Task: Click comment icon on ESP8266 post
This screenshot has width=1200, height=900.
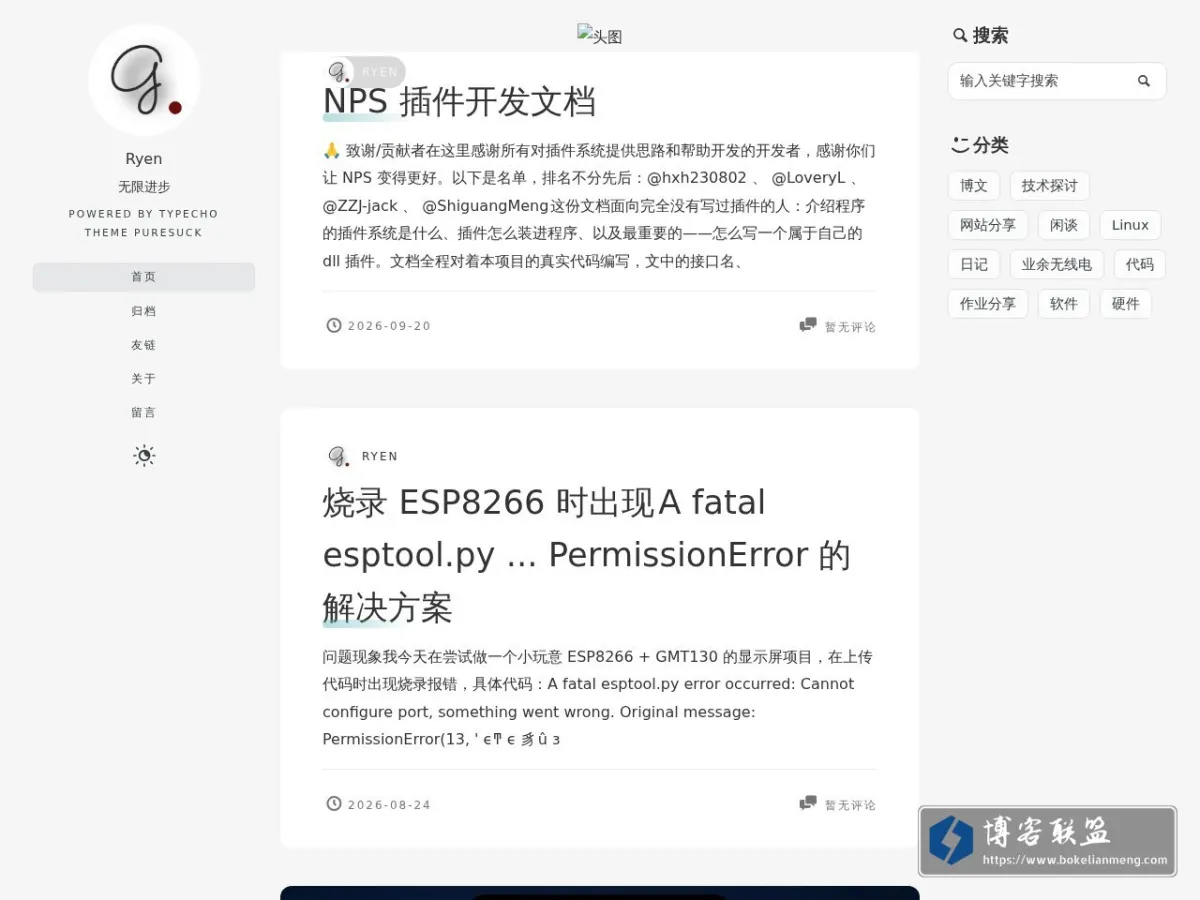Action: [x=808, y=803]
